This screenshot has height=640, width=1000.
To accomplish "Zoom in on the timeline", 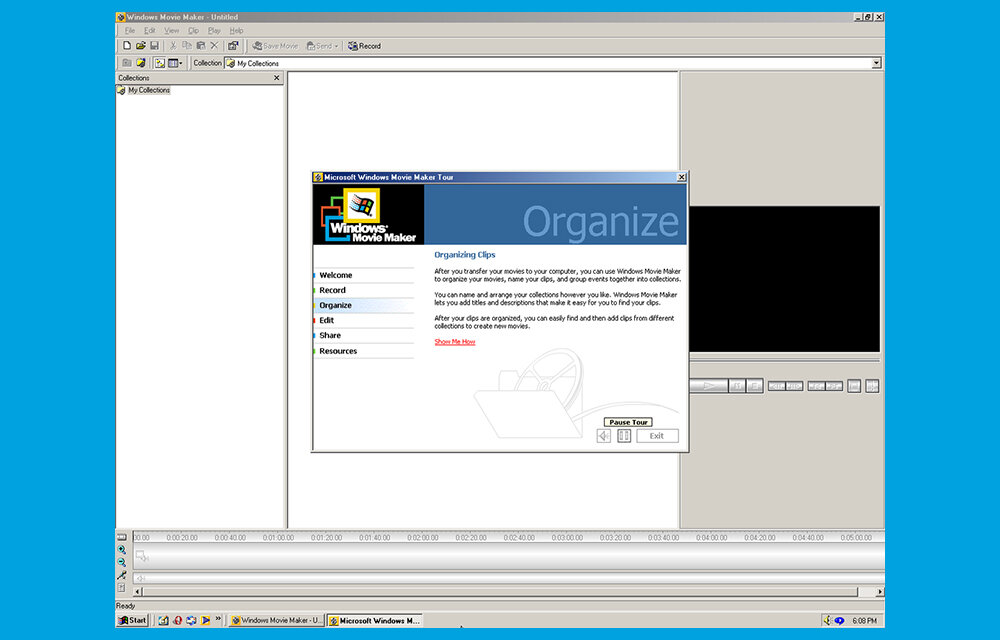I will [122, 549].
